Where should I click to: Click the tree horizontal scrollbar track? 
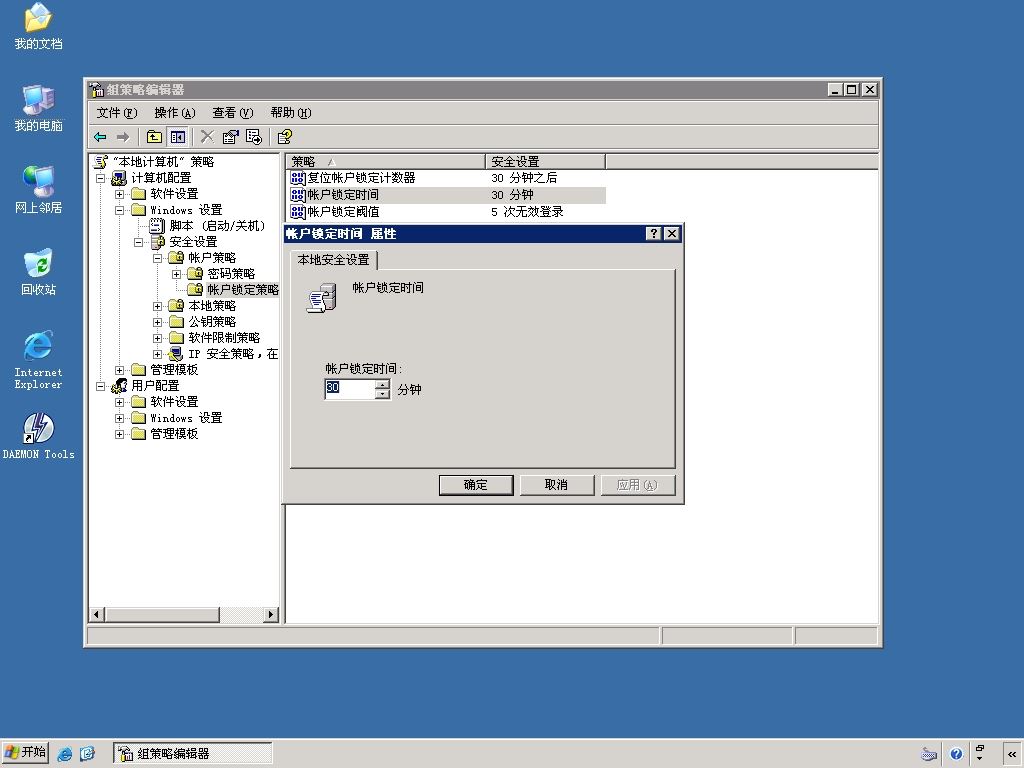click(x=242, y=615)
